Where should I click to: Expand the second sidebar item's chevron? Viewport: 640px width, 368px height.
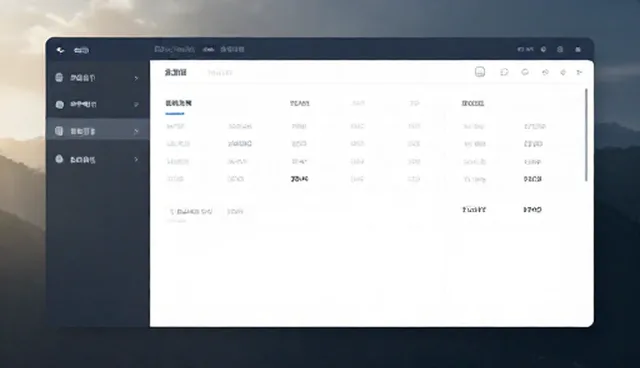(x=136, y=104)
